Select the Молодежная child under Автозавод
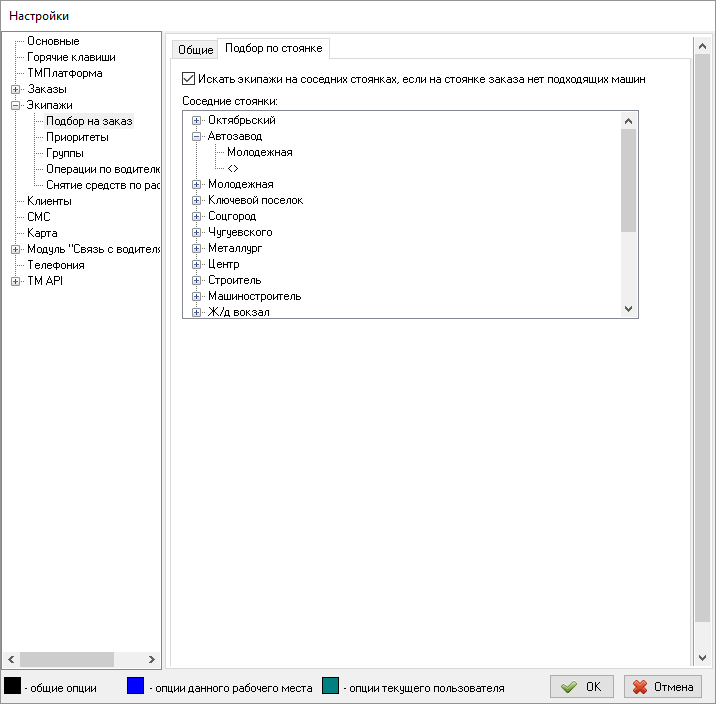The width and height of the screenshot is (716, 704). 259,153
